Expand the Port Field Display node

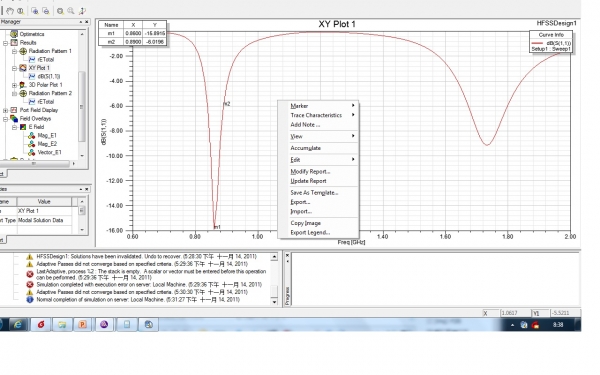(x=5, y=110)
